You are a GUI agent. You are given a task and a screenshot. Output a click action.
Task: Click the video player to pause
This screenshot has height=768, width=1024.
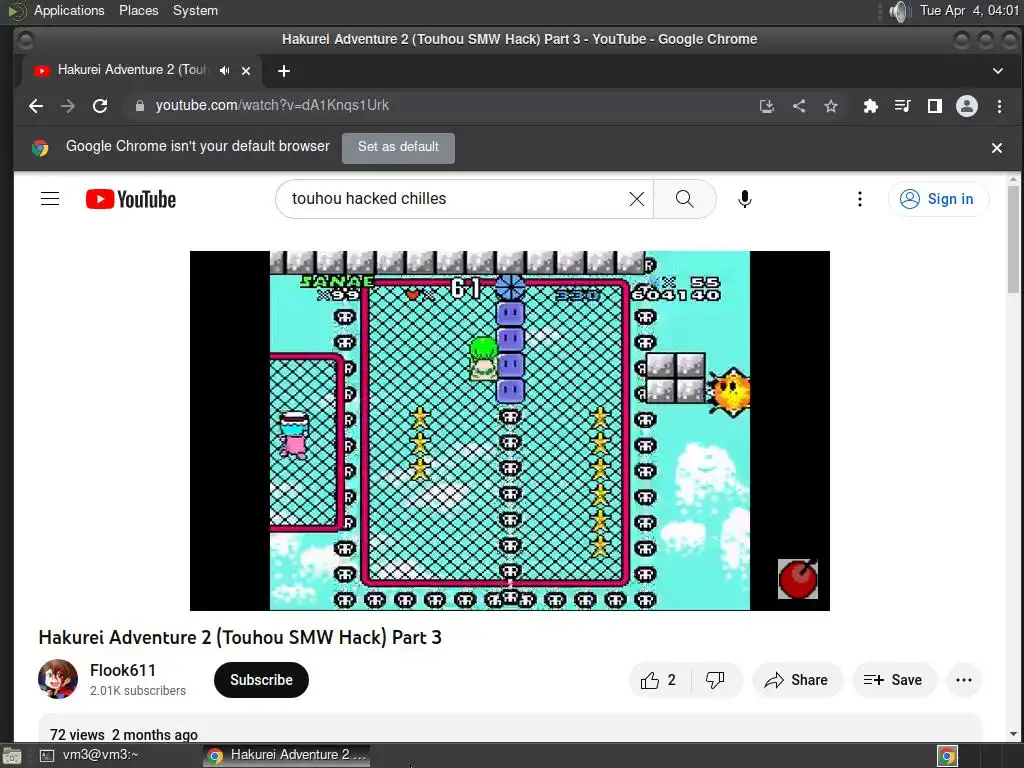click(509, 430)
